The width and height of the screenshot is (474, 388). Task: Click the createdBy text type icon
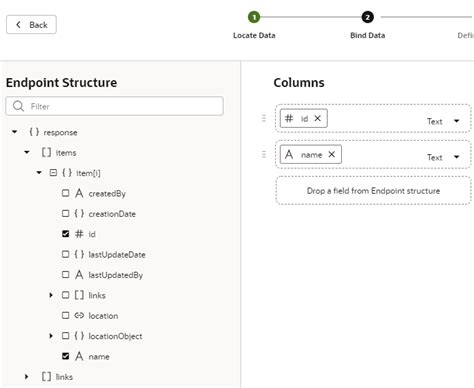[79, 193]
